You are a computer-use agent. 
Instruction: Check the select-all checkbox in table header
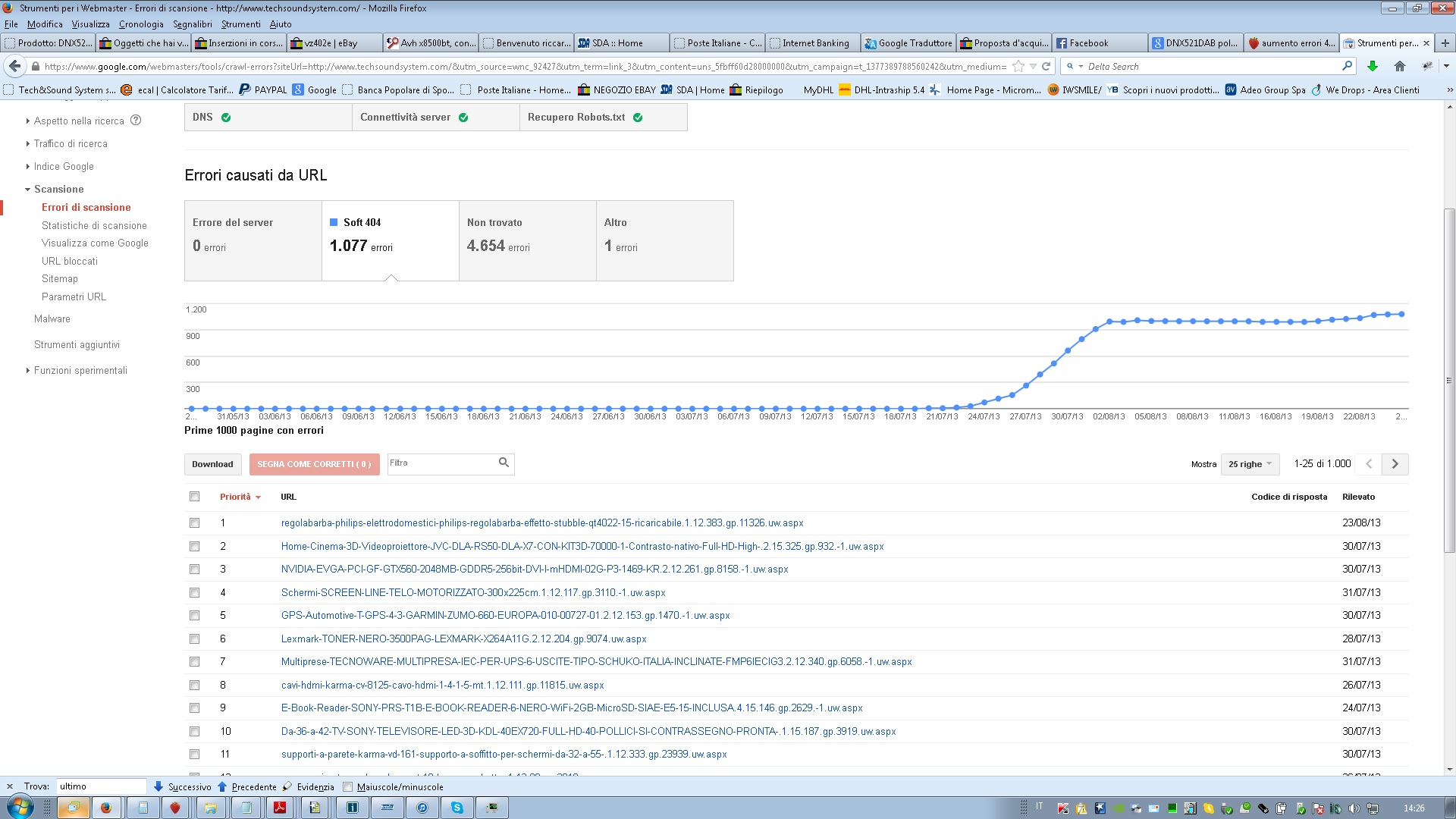point(195,497)
